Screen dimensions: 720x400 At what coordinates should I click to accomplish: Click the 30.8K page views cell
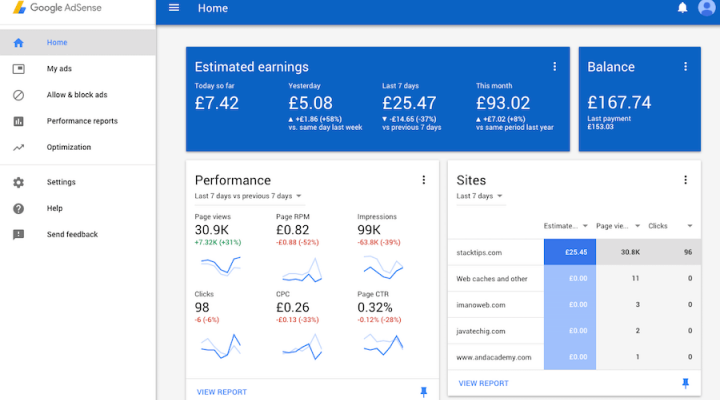(x=622, y=252)
